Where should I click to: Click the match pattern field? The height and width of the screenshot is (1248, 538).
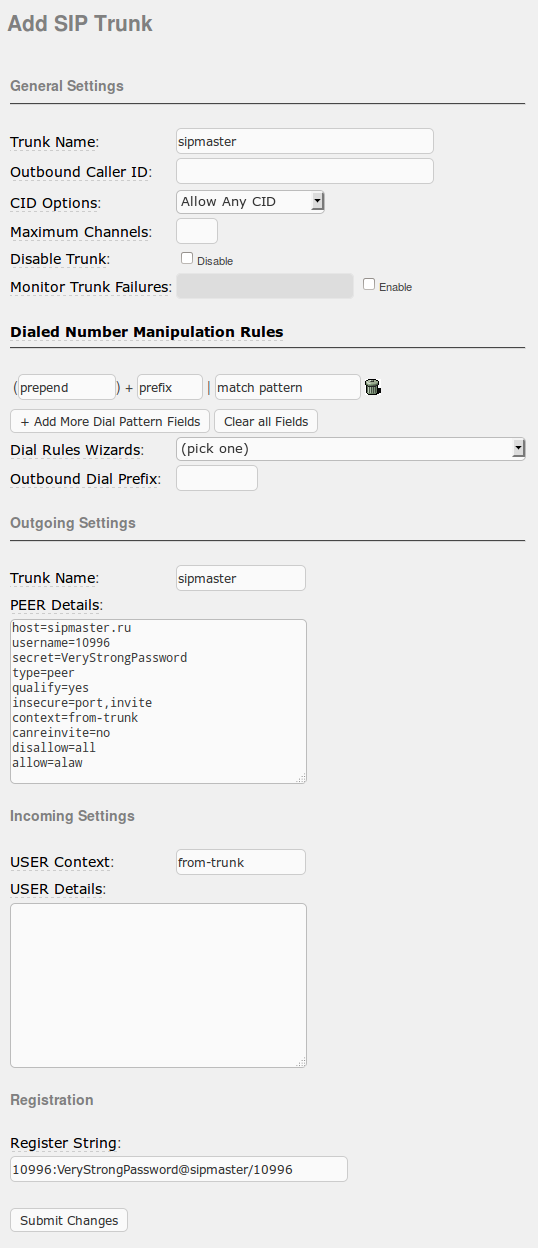coord(288,387)
